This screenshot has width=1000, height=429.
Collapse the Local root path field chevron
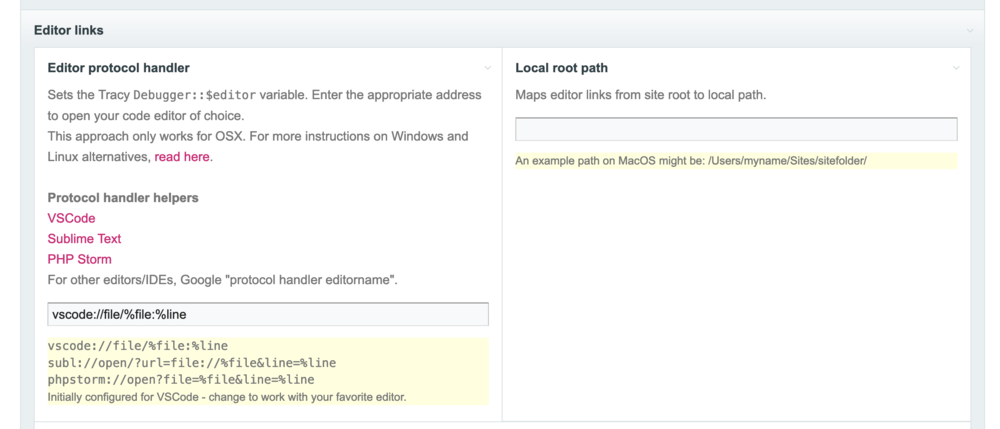click(x=956, y=68)
